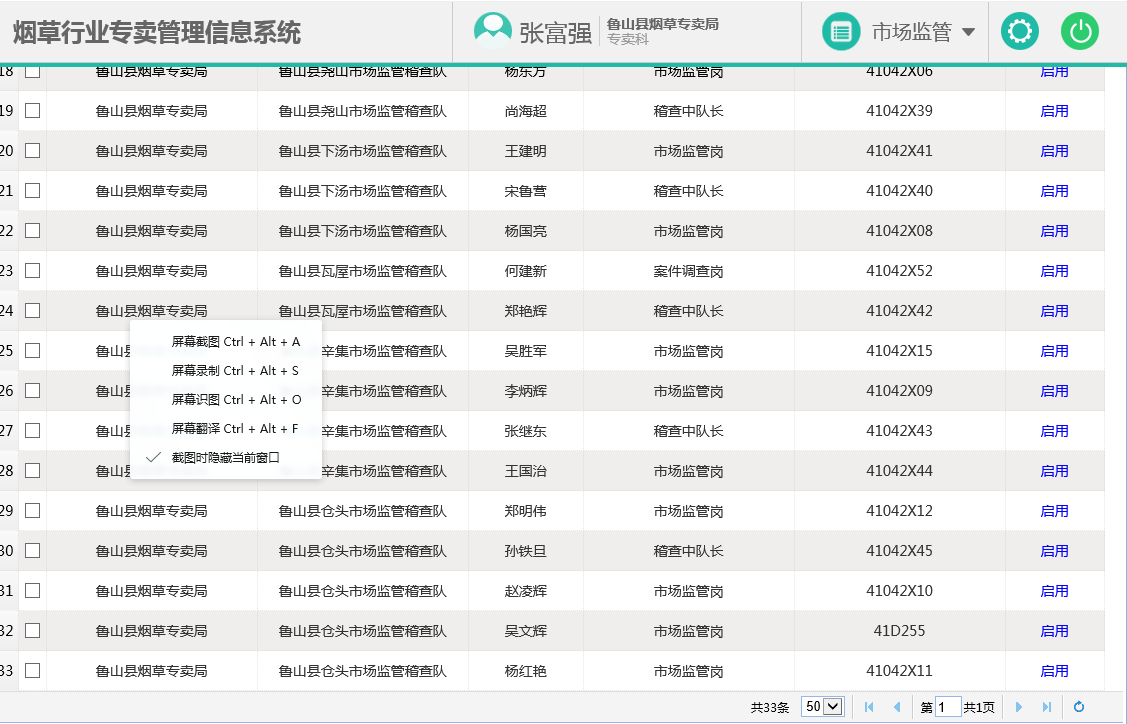Tick the checkbox for row 20 王建明
This screenshot has width=1127, height=724.
pyautogui.click(x=32, y=151)
